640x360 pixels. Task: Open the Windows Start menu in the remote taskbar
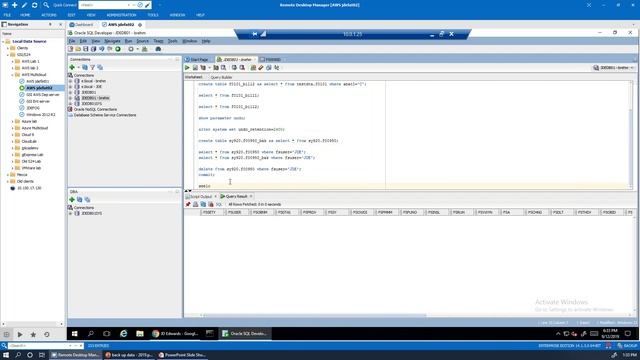click(75, 333)
